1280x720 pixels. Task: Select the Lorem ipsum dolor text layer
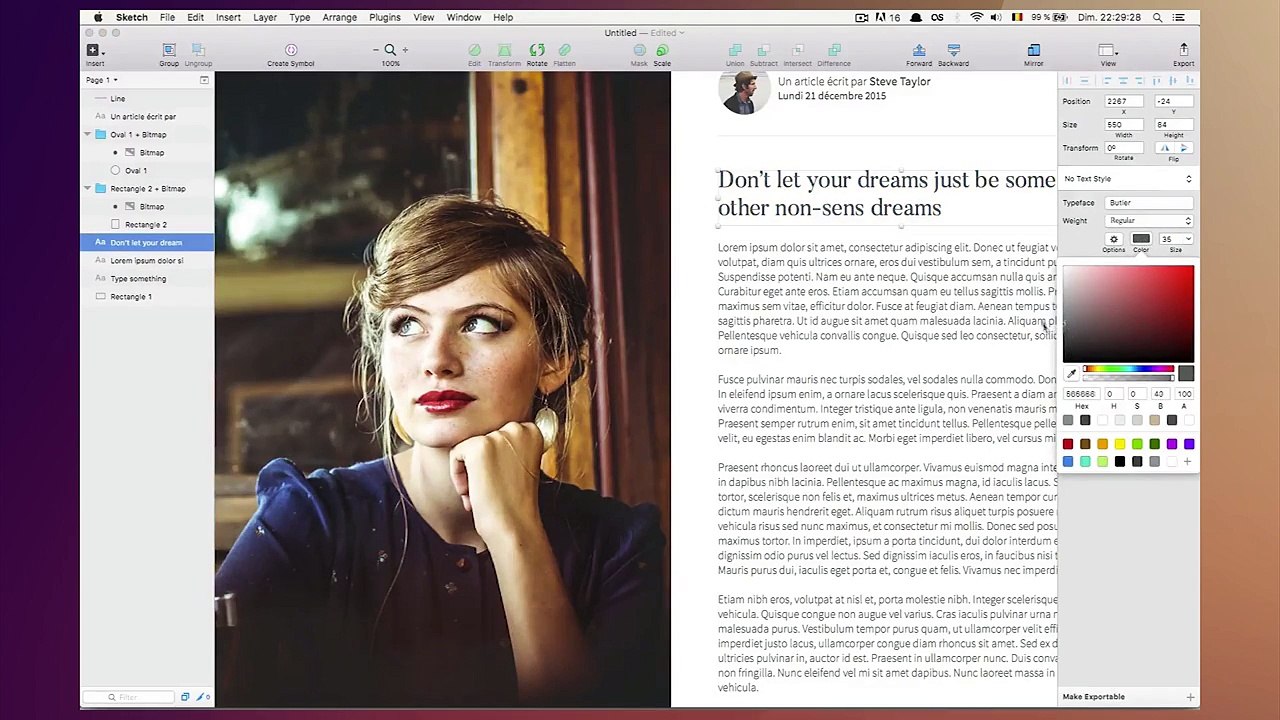click(x=147, y=260)
